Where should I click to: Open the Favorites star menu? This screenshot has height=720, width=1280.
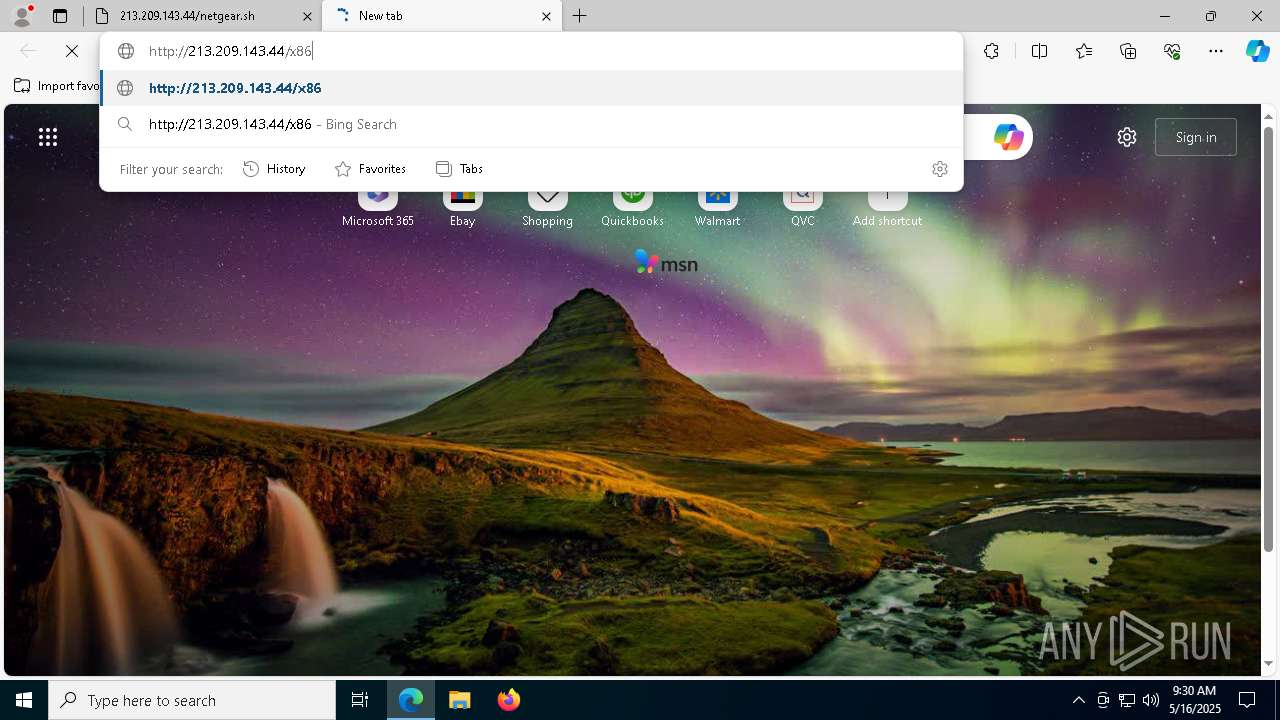pos(1084,51)
